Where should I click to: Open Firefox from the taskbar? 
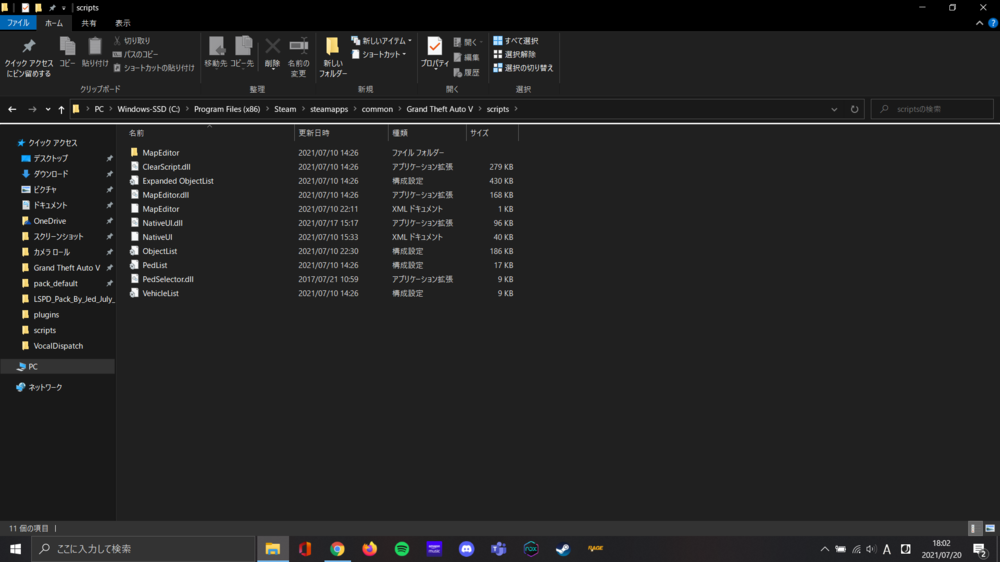(x=369, y=549)
